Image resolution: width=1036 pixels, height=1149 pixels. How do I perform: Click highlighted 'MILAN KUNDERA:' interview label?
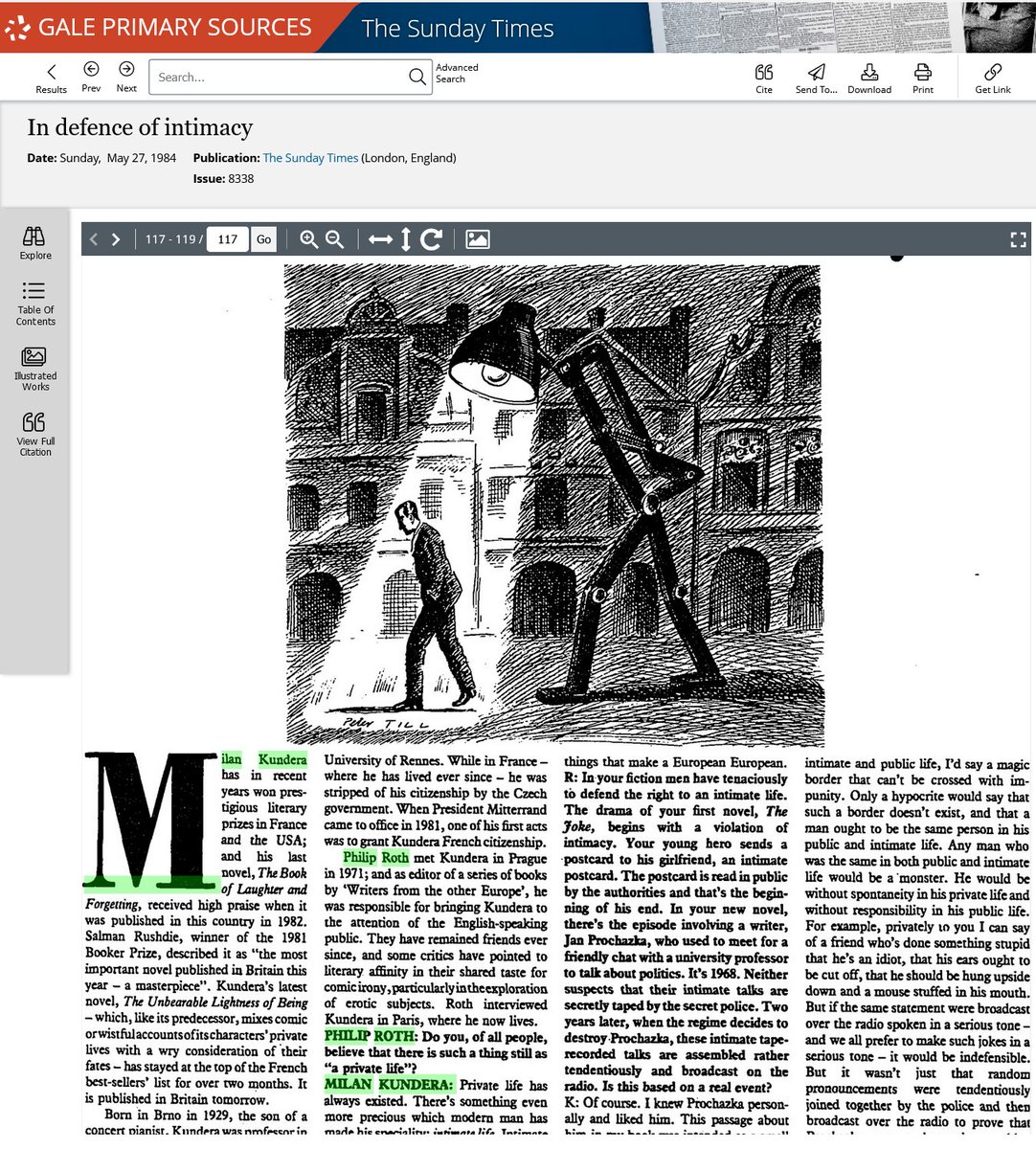pyautogui.click(x=389, y=1085)
